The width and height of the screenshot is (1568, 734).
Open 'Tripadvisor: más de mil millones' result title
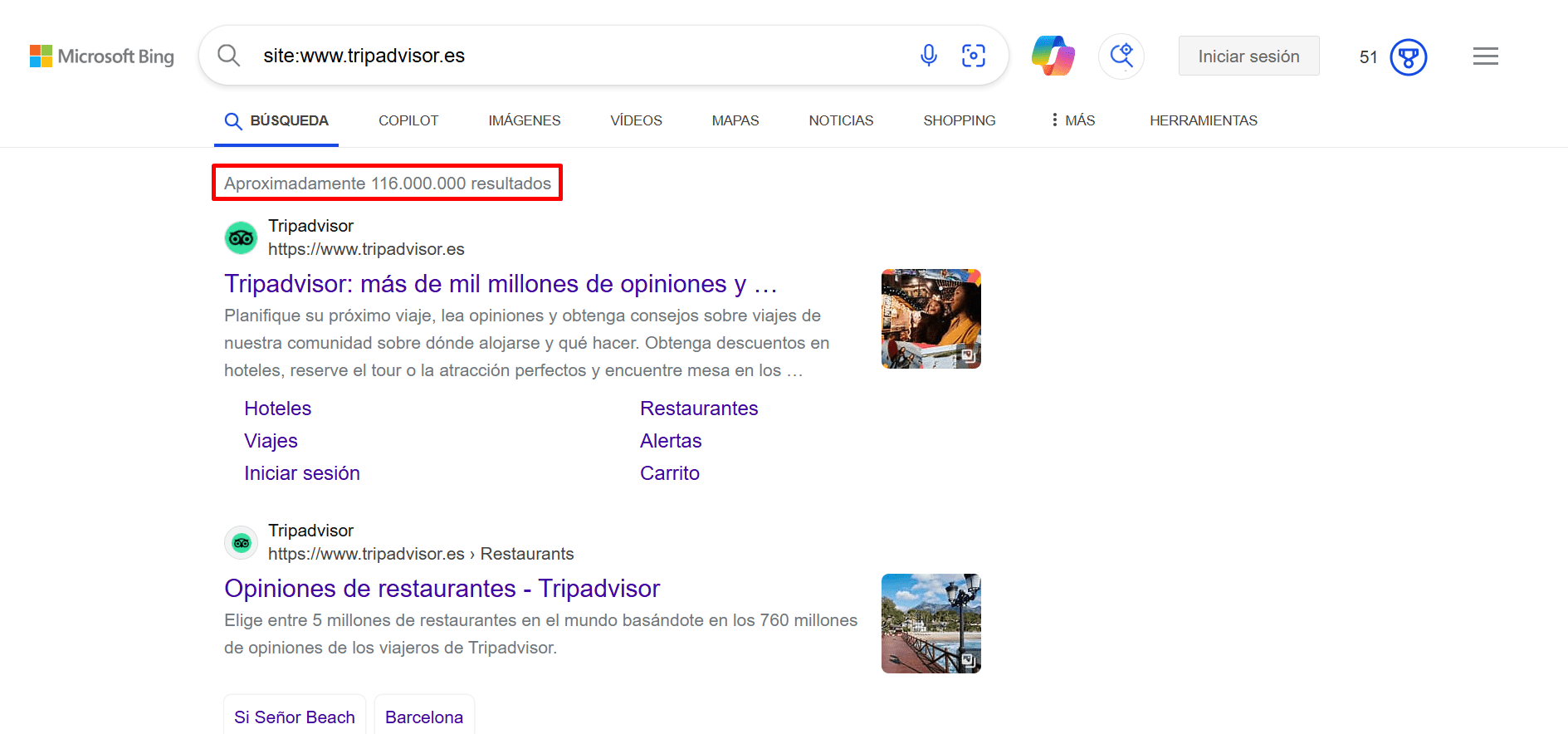coord(501,284)
